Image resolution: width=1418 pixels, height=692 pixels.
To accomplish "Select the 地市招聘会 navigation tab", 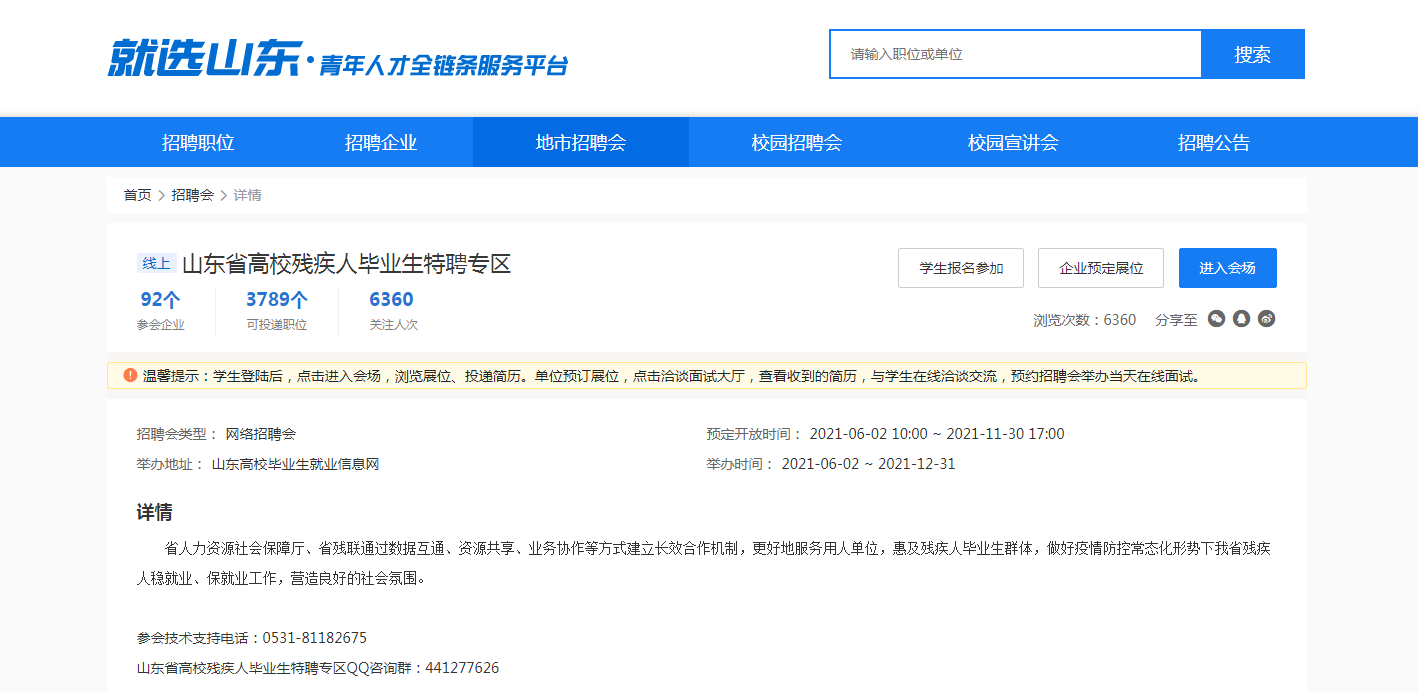I will (x=581, y=142).
